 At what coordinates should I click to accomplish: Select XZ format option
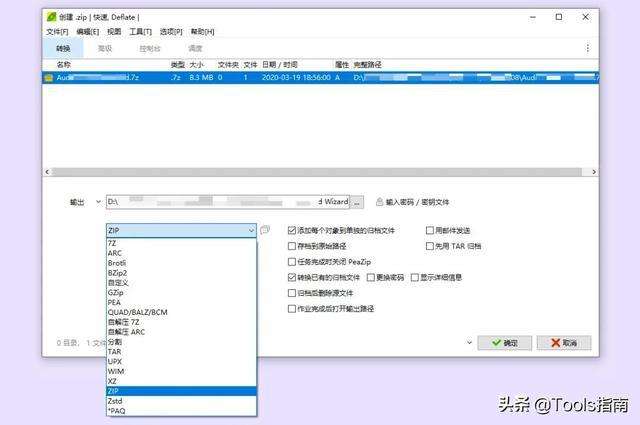181,381
